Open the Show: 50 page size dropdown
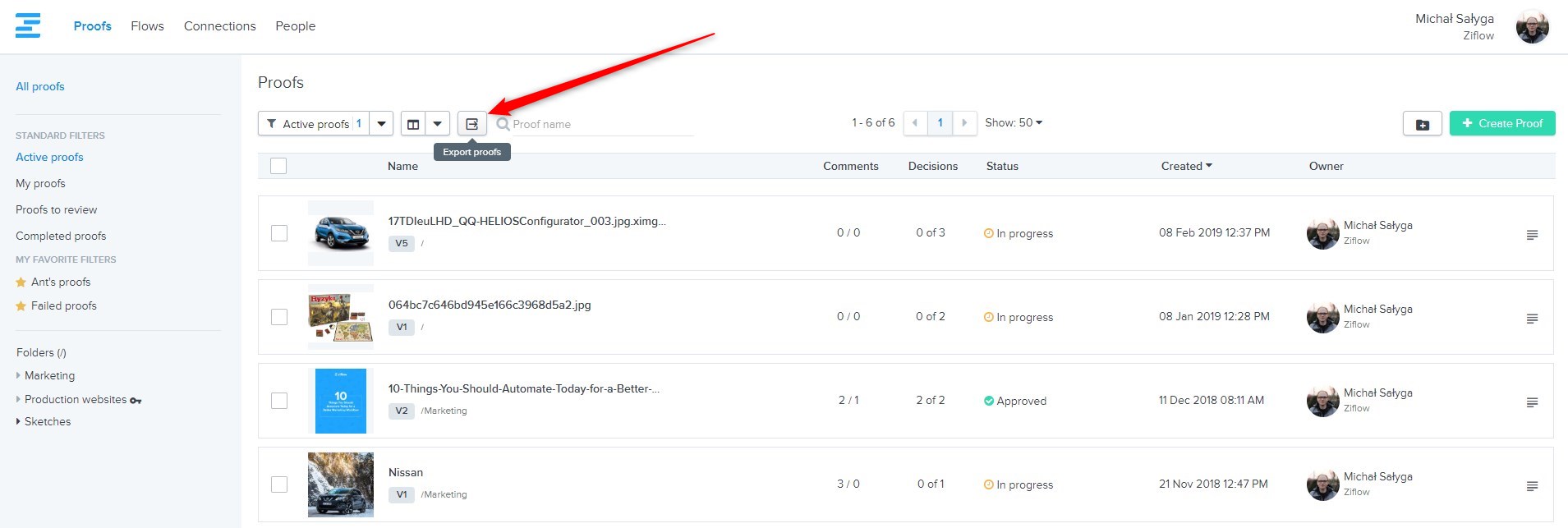This screenshot has width=1568, height=528. 1014,123
